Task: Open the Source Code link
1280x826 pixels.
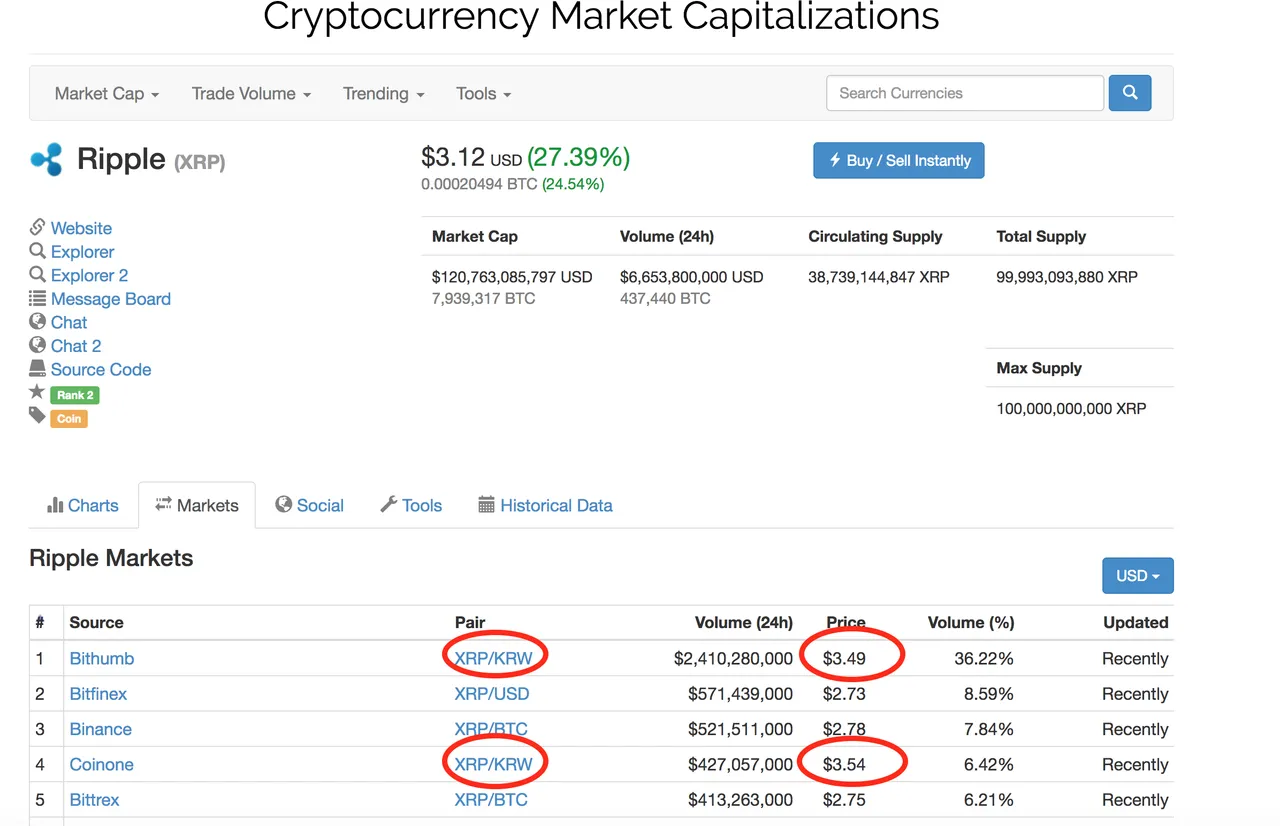Action: click(x=101, y=369)
